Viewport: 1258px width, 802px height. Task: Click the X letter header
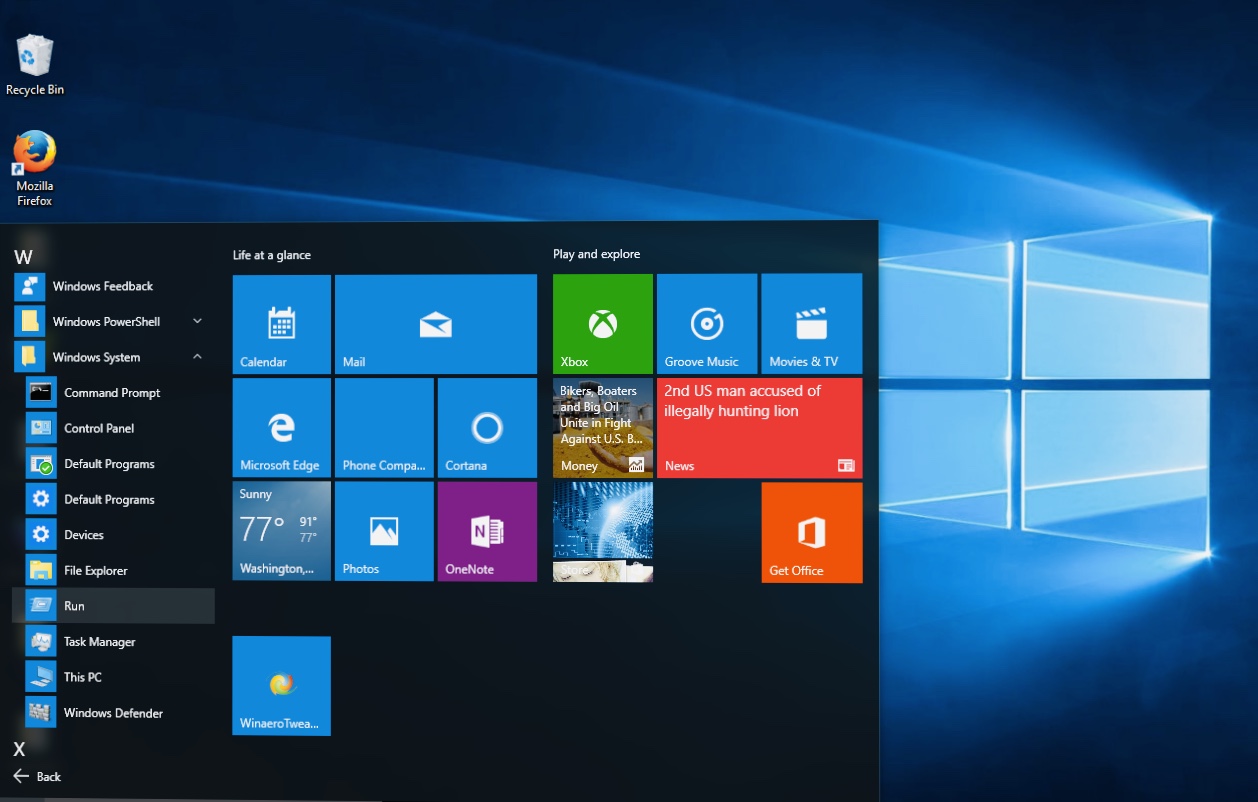click(x=20, y=748)
